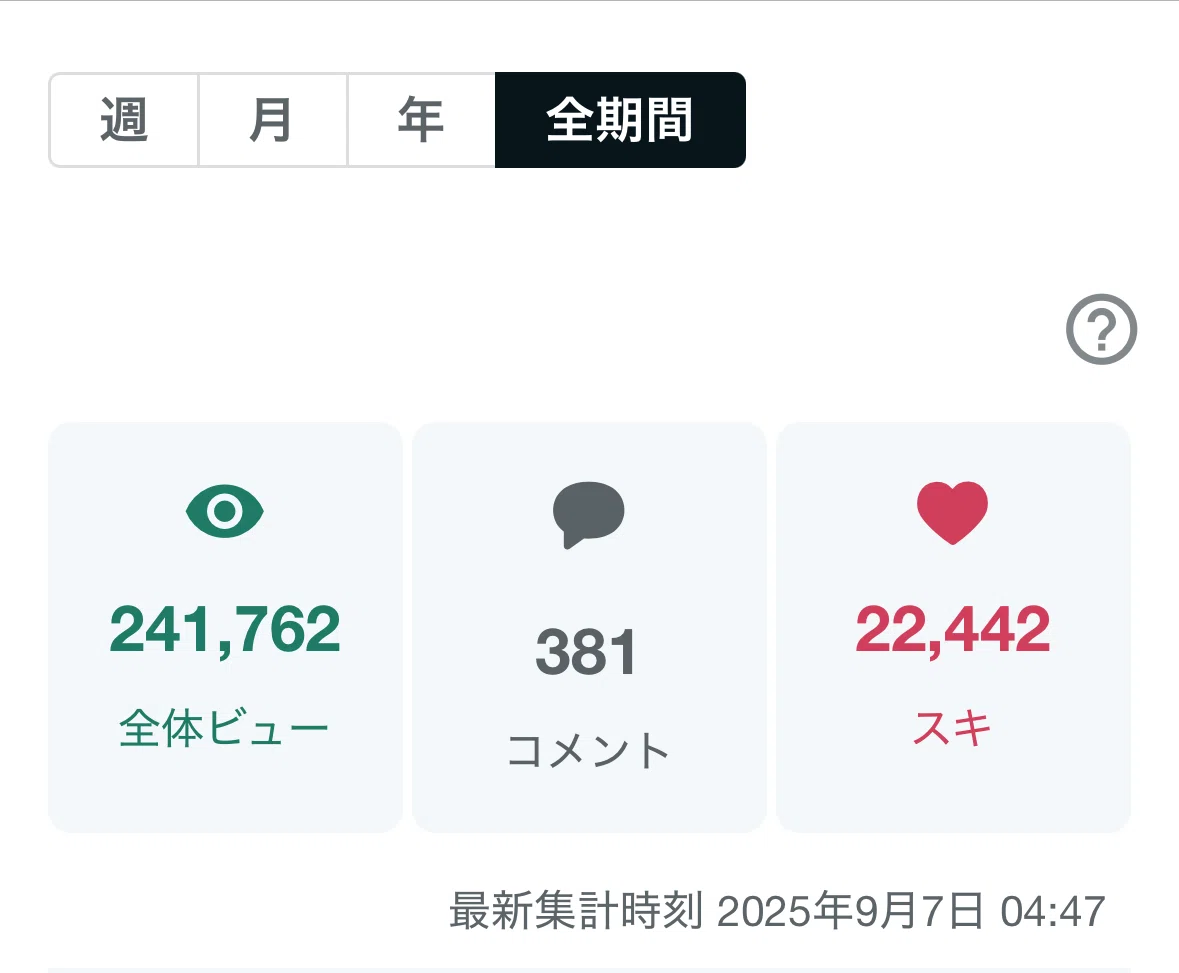The width and height of the screenshot is (1179, 973).
Task: Open the total views stat card
Action: click(x=226, y=627)
